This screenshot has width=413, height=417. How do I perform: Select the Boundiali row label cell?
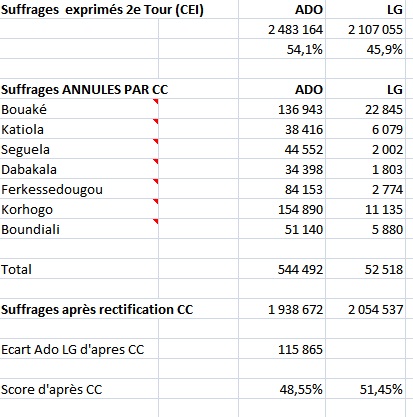click(79, 229)
